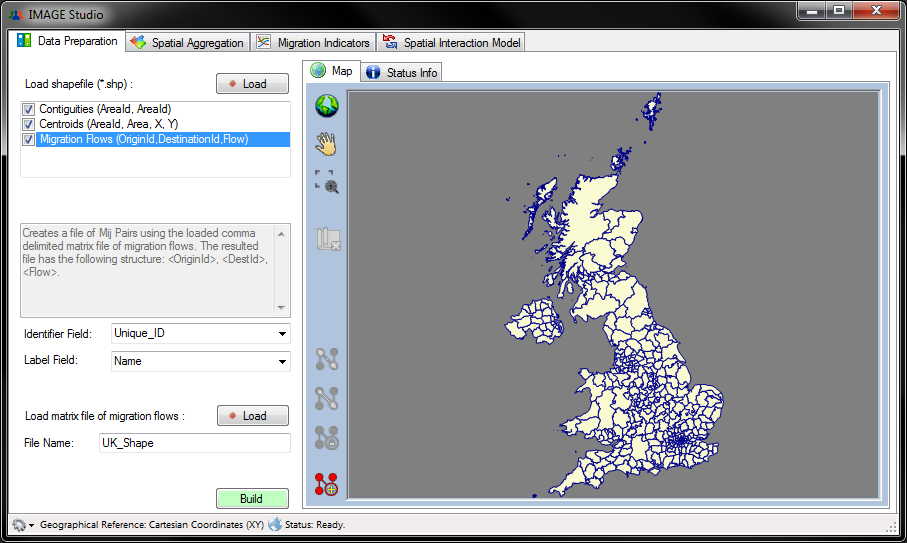Click Load button for matrix file of flows
The width and height of the screenshot is (907, 543).
coord(252,416)
